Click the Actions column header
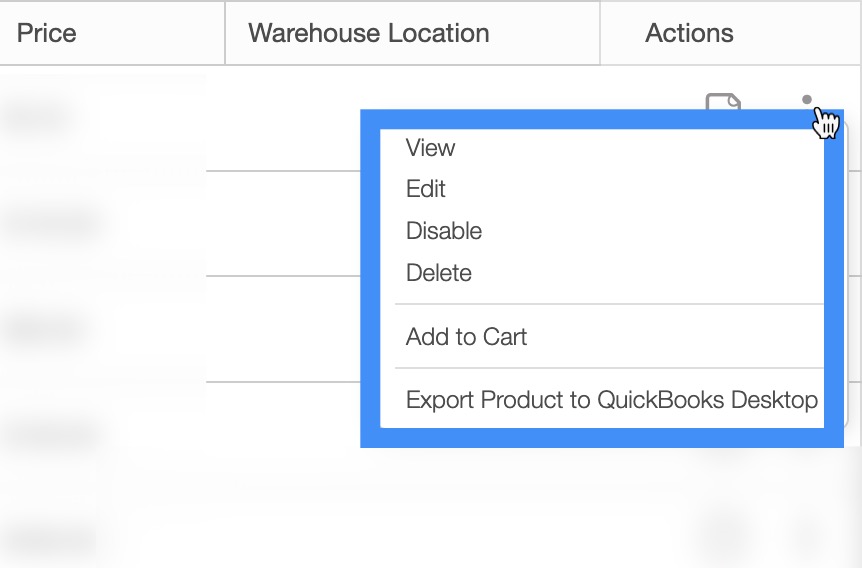The height and width of the screenshot is (568, 862). 690,33
